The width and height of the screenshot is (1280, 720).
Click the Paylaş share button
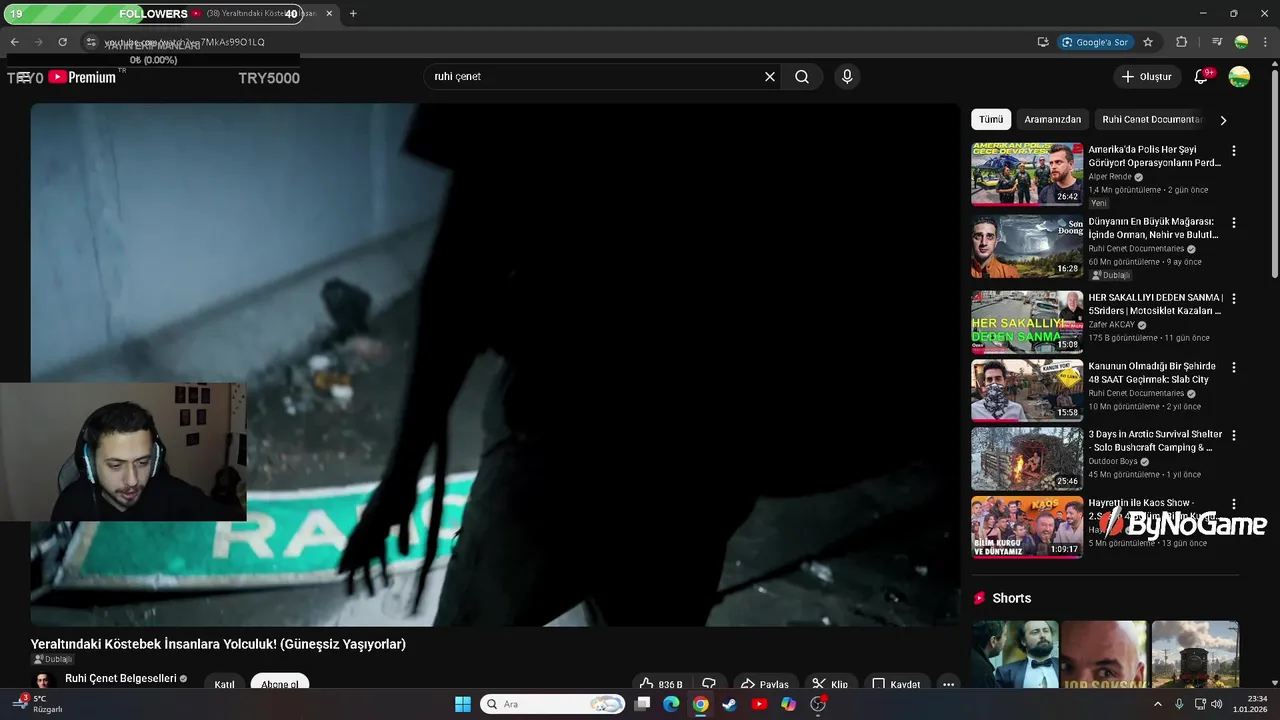point(765,684)
